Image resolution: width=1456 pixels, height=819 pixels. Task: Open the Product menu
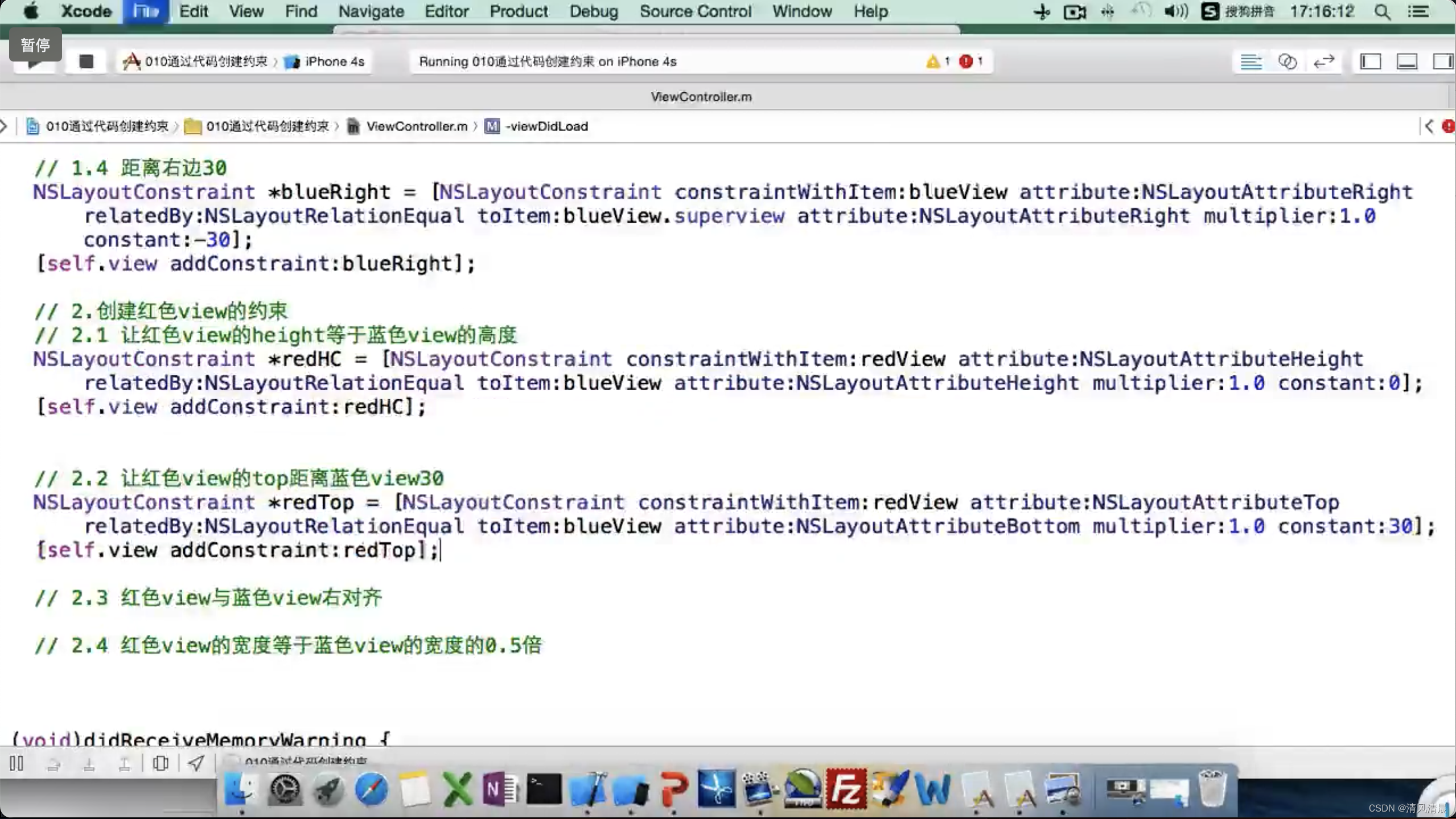pyautogui.click(x=518, y=11)
